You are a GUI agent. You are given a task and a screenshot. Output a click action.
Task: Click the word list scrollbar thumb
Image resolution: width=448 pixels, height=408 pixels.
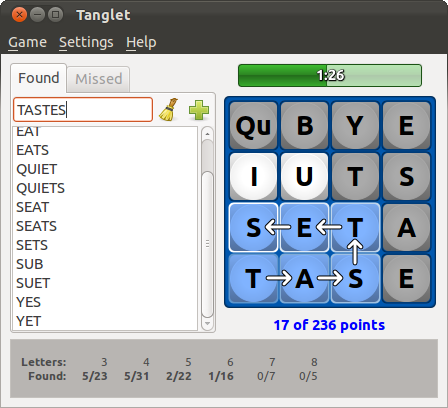(x=207, y=244)
